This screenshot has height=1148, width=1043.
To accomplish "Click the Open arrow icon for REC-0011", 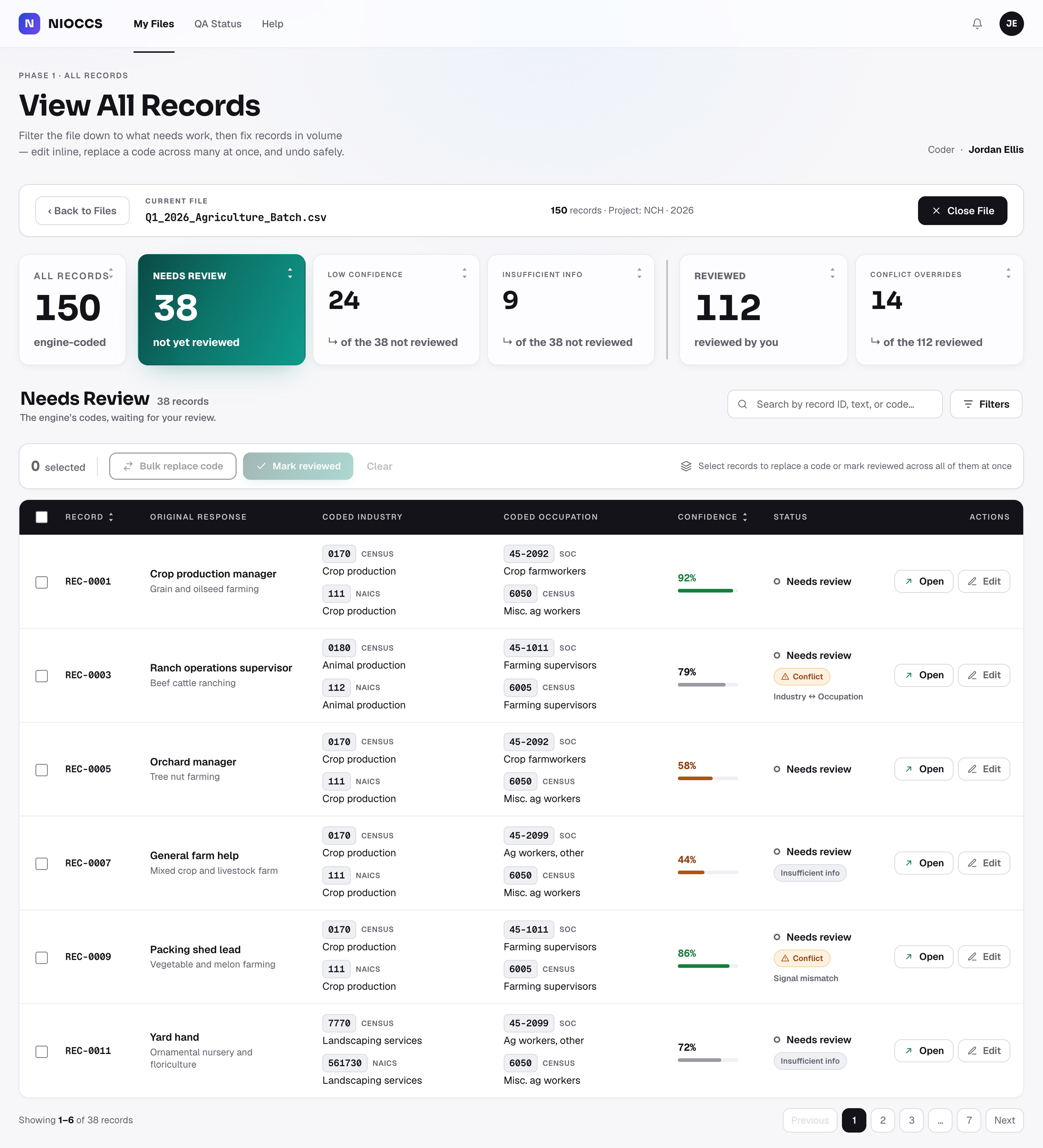I will pyautogui.click(x=909, y=1051).
